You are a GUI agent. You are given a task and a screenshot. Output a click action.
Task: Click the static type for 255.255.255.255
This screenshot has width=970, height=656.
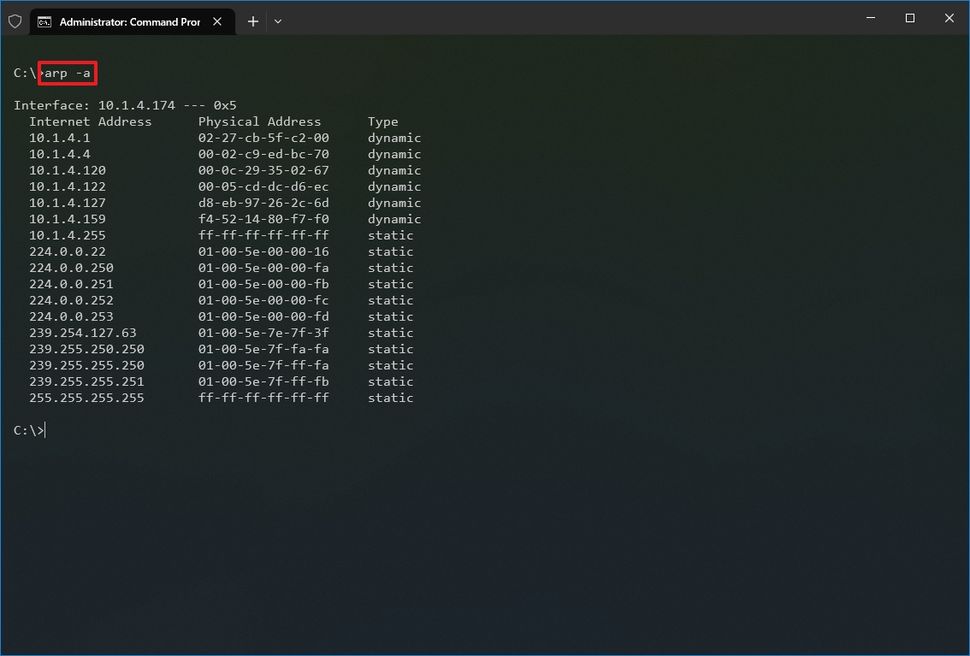coord(390,397)
